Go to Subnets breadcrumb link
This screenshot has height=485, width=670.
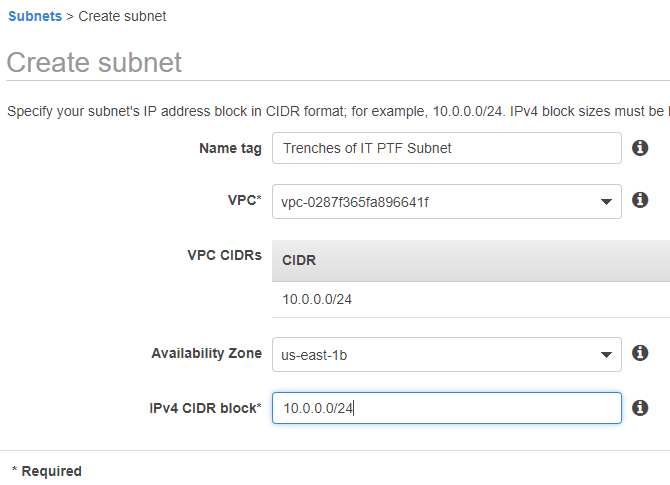tap(35, 16)
